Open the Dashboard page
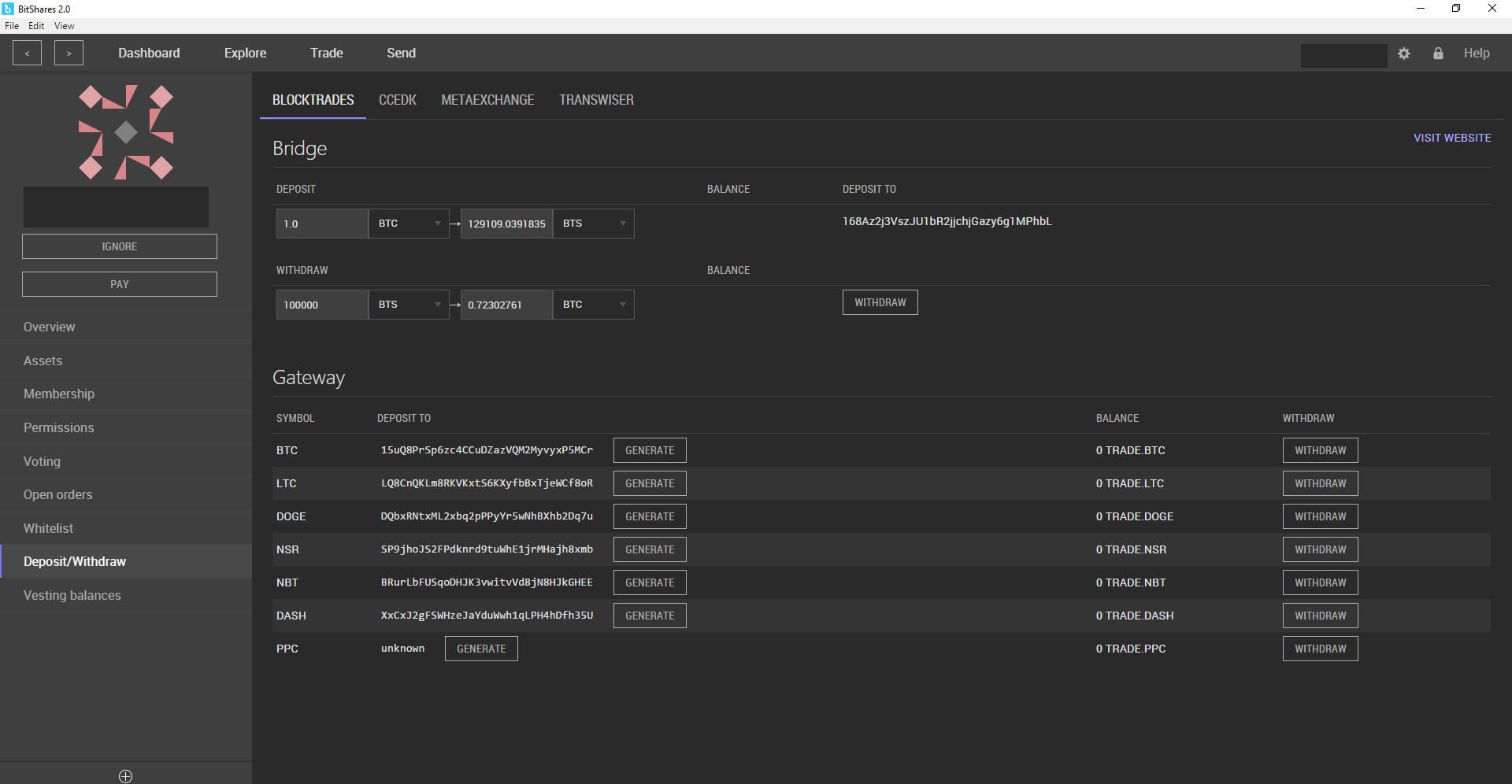1512x784 pixels. (x=149, y=53)
